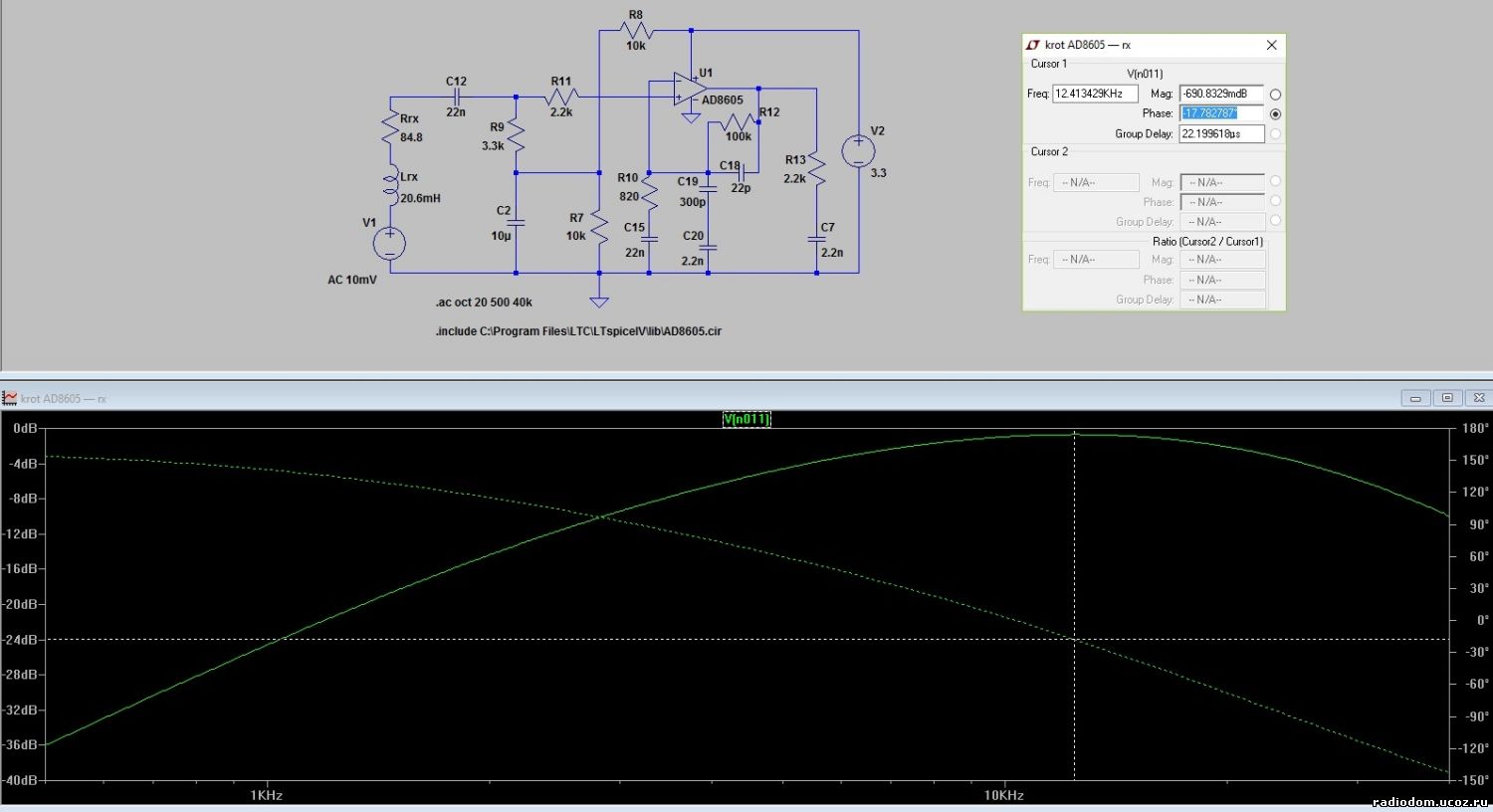Click the R7 10k resistor
Image resolution: width=1493 pixels, height=812 pixels.
(599, 227)
